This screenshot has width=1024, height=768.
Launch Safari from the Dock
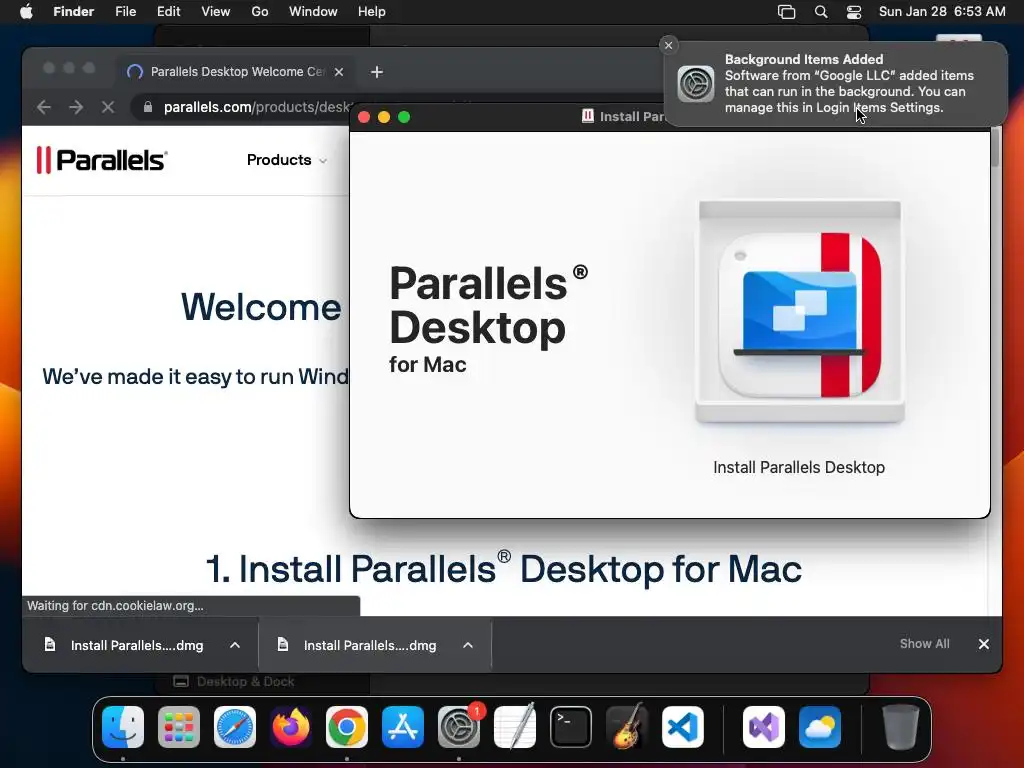pyautogui.click(x=234, y=727)
